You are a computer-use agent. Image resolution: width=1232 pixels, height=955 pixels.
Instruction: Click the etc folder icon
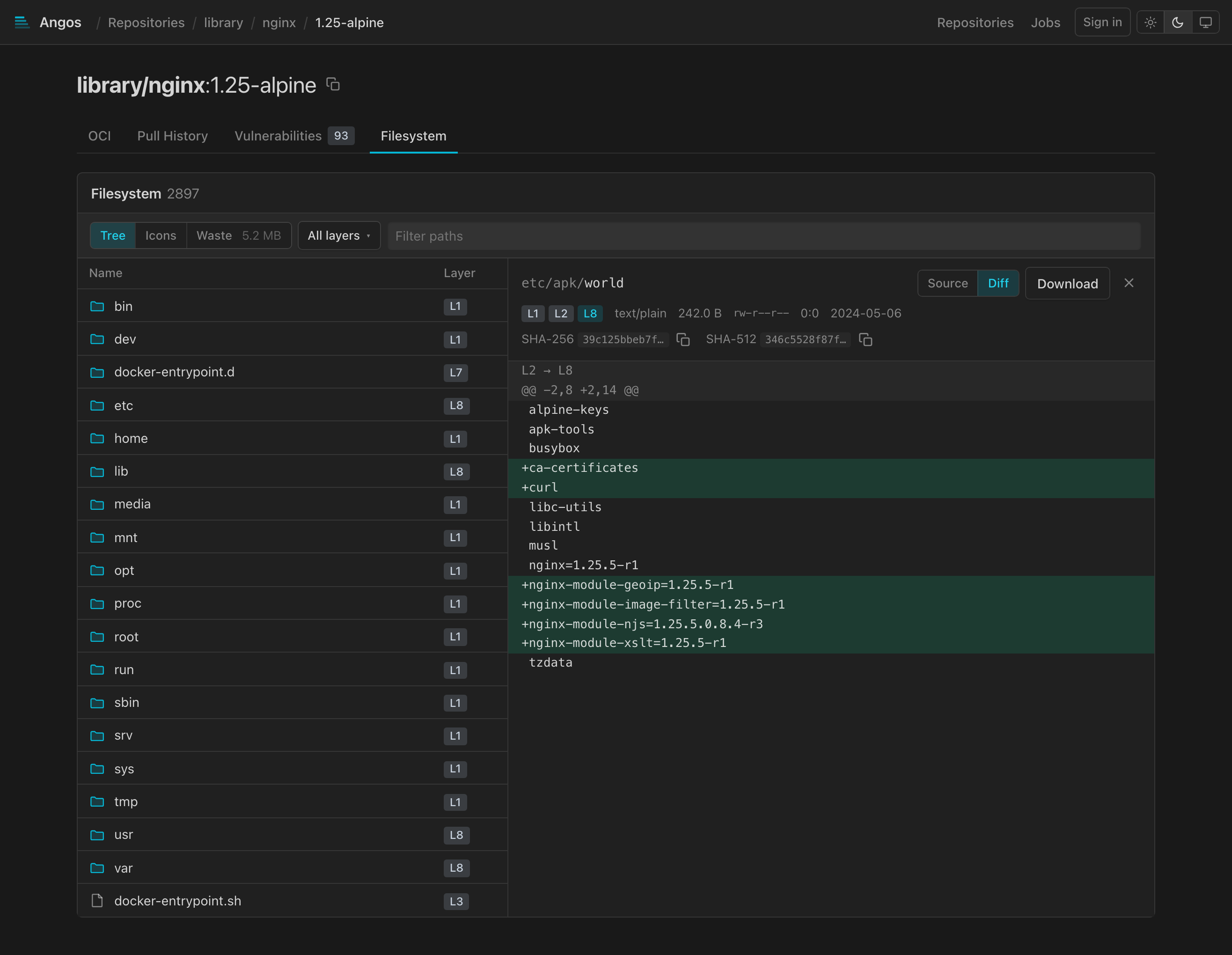click(x=97, y=405)
